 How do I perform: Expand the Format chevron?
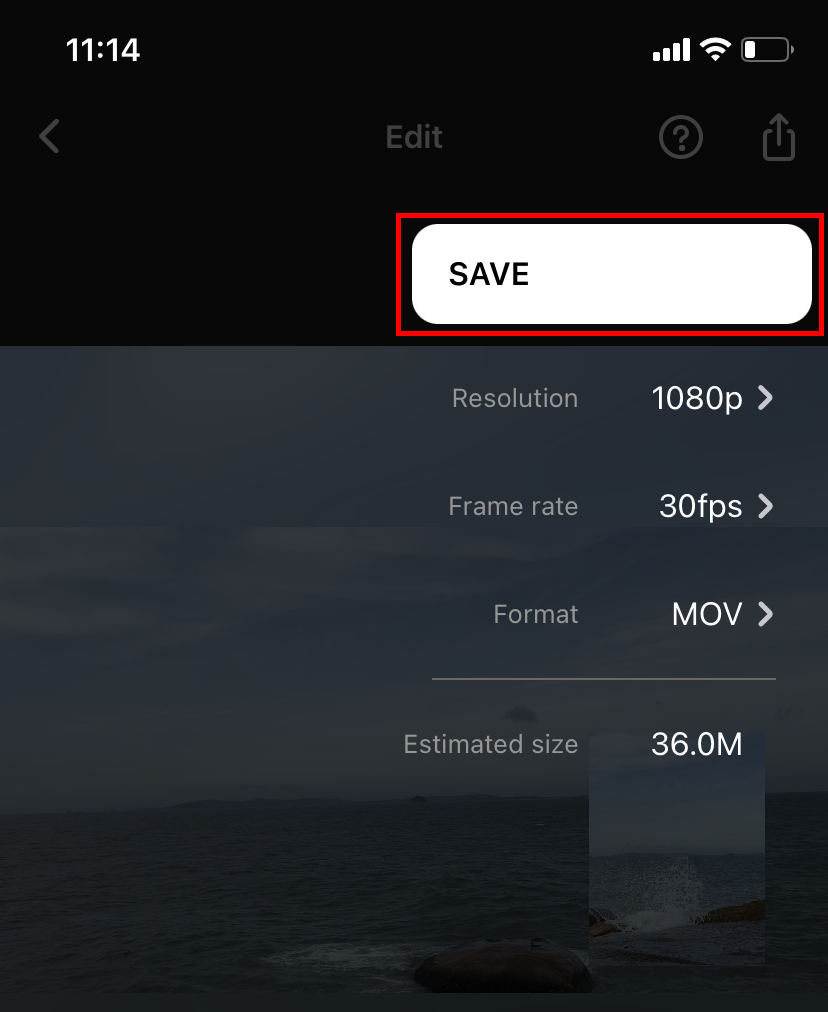tap(765, 614)
